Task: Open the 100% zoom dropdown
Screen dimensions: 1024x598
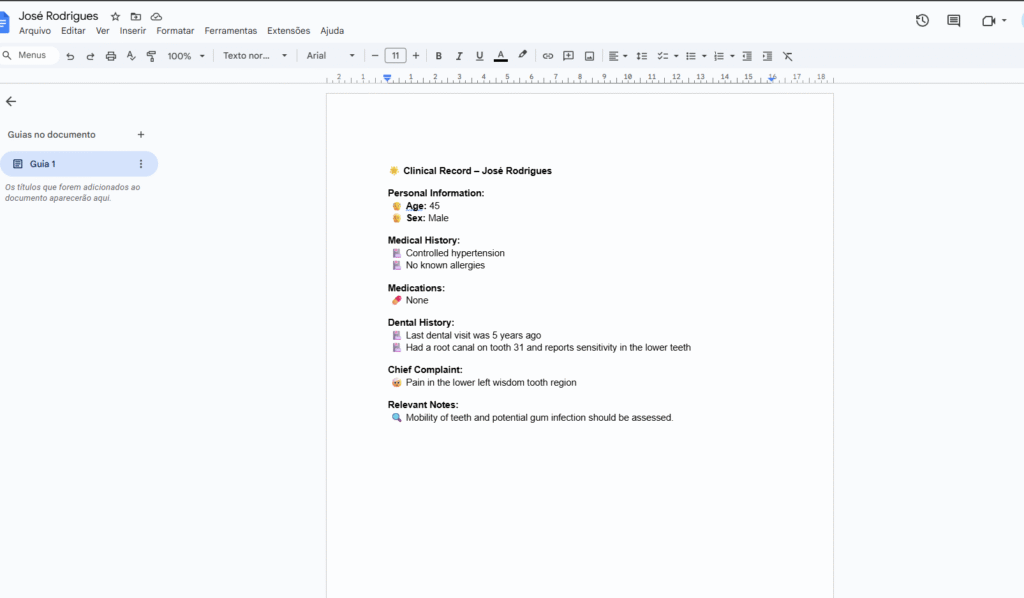Action: click(186, 56)
